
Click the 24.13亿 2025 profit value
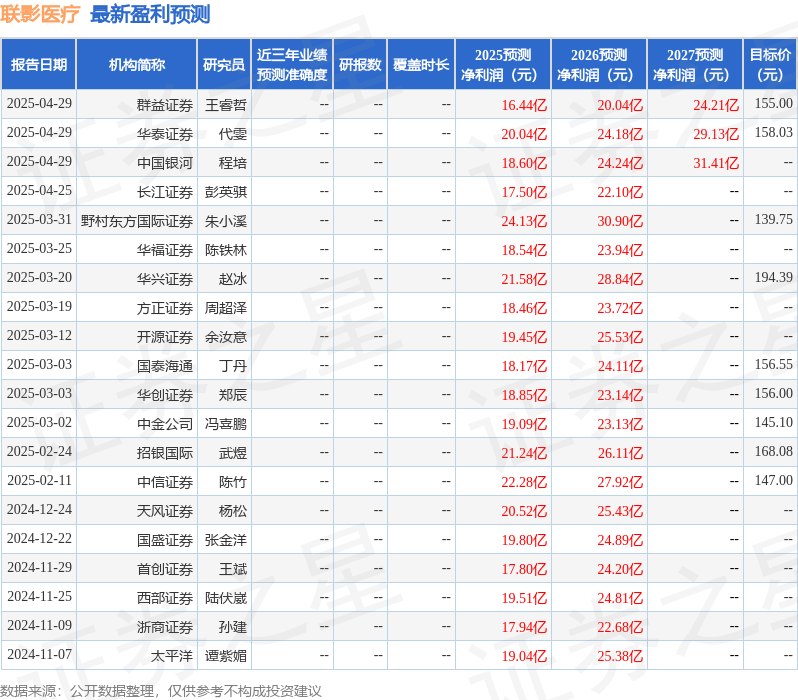tap(524, 221)
